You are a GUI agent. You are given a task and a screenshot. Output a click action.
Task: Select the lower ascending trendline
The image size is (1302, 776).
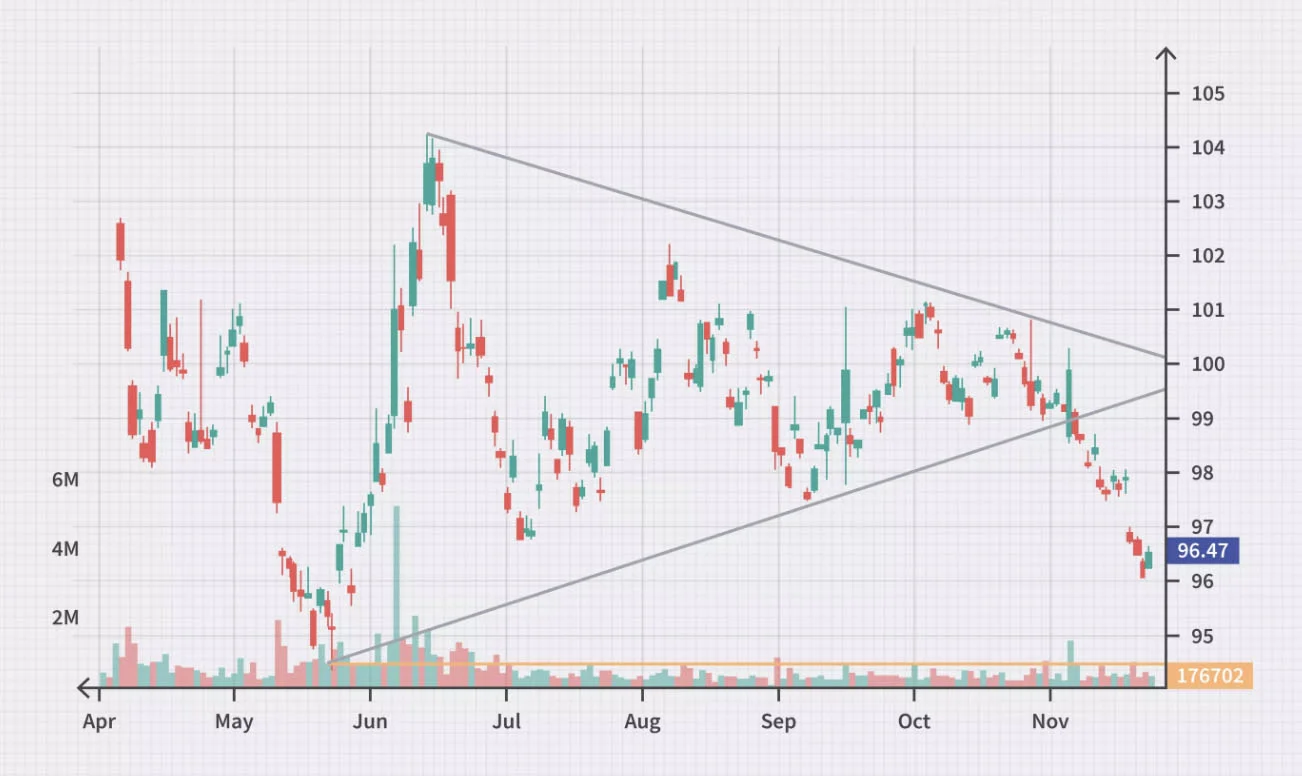coord(747,526)
